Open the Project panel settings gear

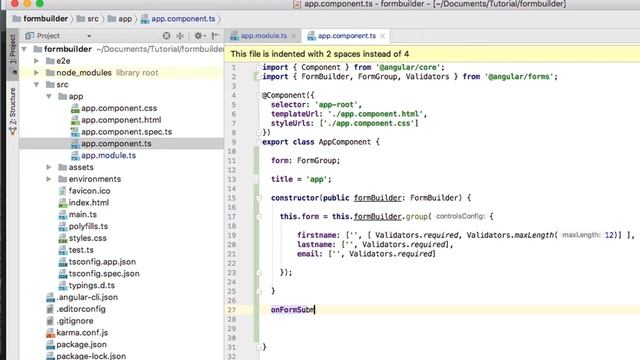click(x=198, y=36)
